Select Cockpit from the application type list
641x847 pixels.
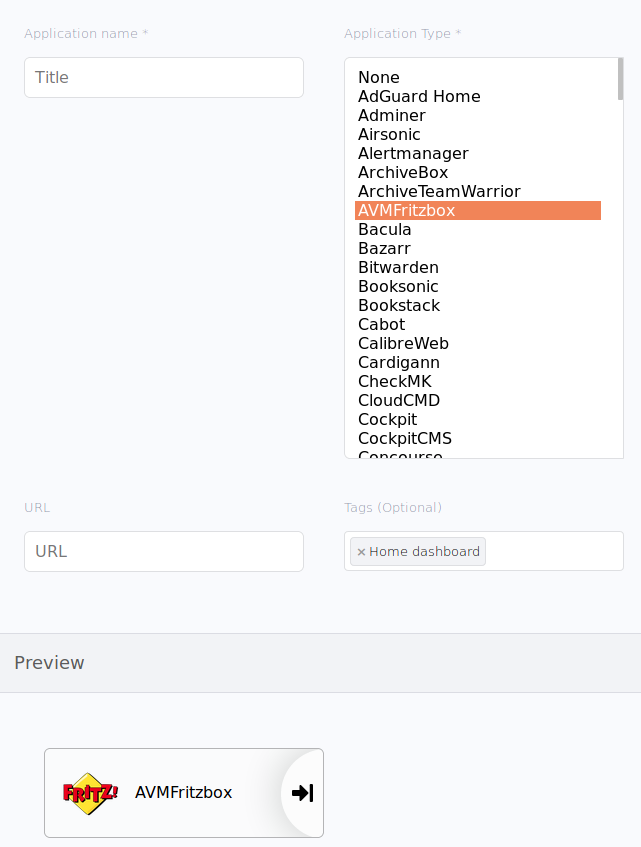point(388,419)
